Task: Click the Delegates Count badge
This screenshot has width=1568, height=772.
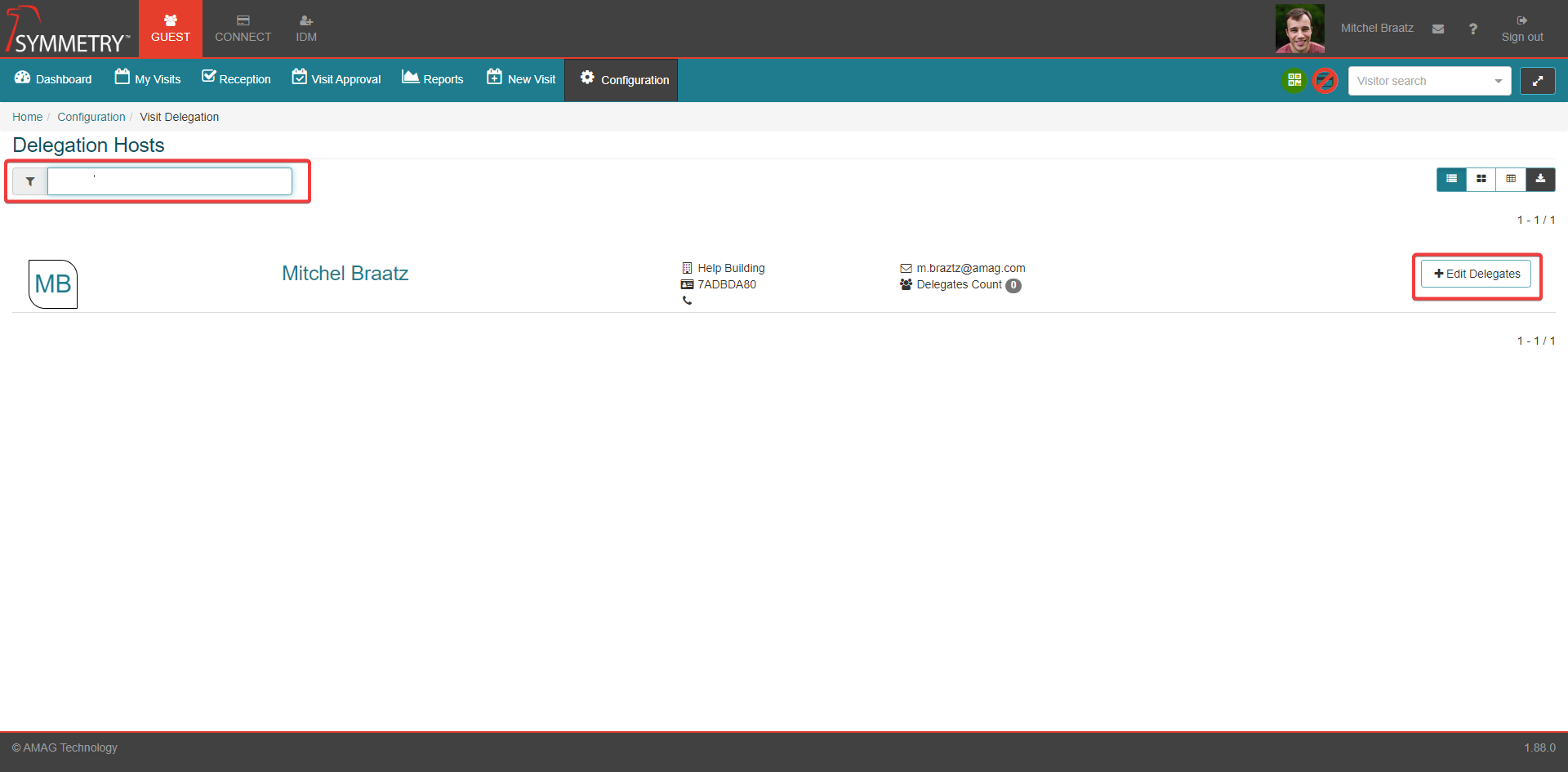Action: (x=1013, y=285)
